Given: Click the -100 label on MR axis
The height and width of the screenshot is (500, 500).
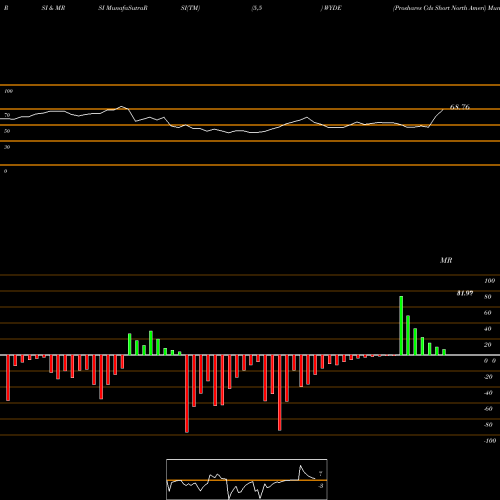Looking at the screenshot, I should coord(490,441).
